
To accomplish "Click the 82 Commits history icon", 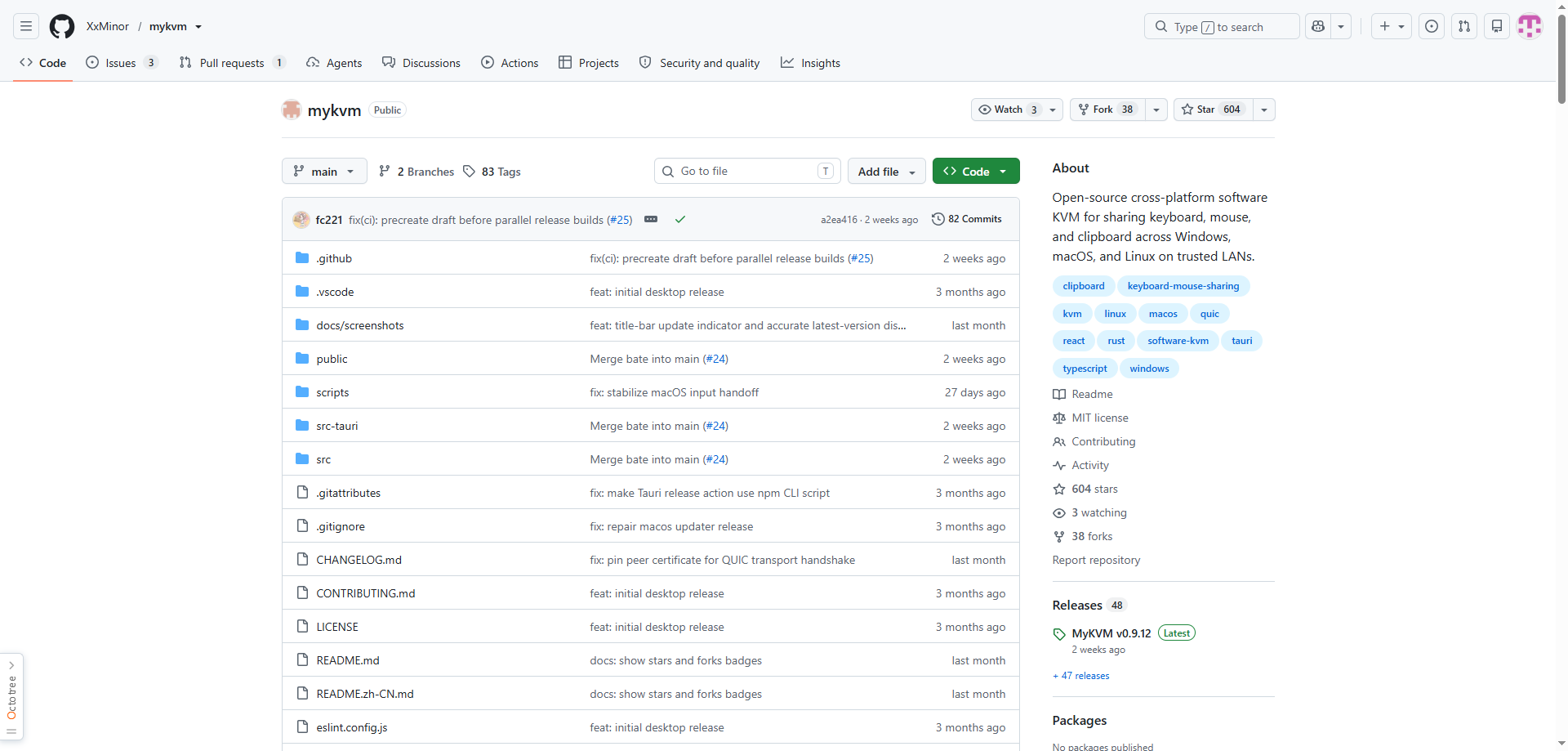I will pyautogui.click(x=938, y=219).
